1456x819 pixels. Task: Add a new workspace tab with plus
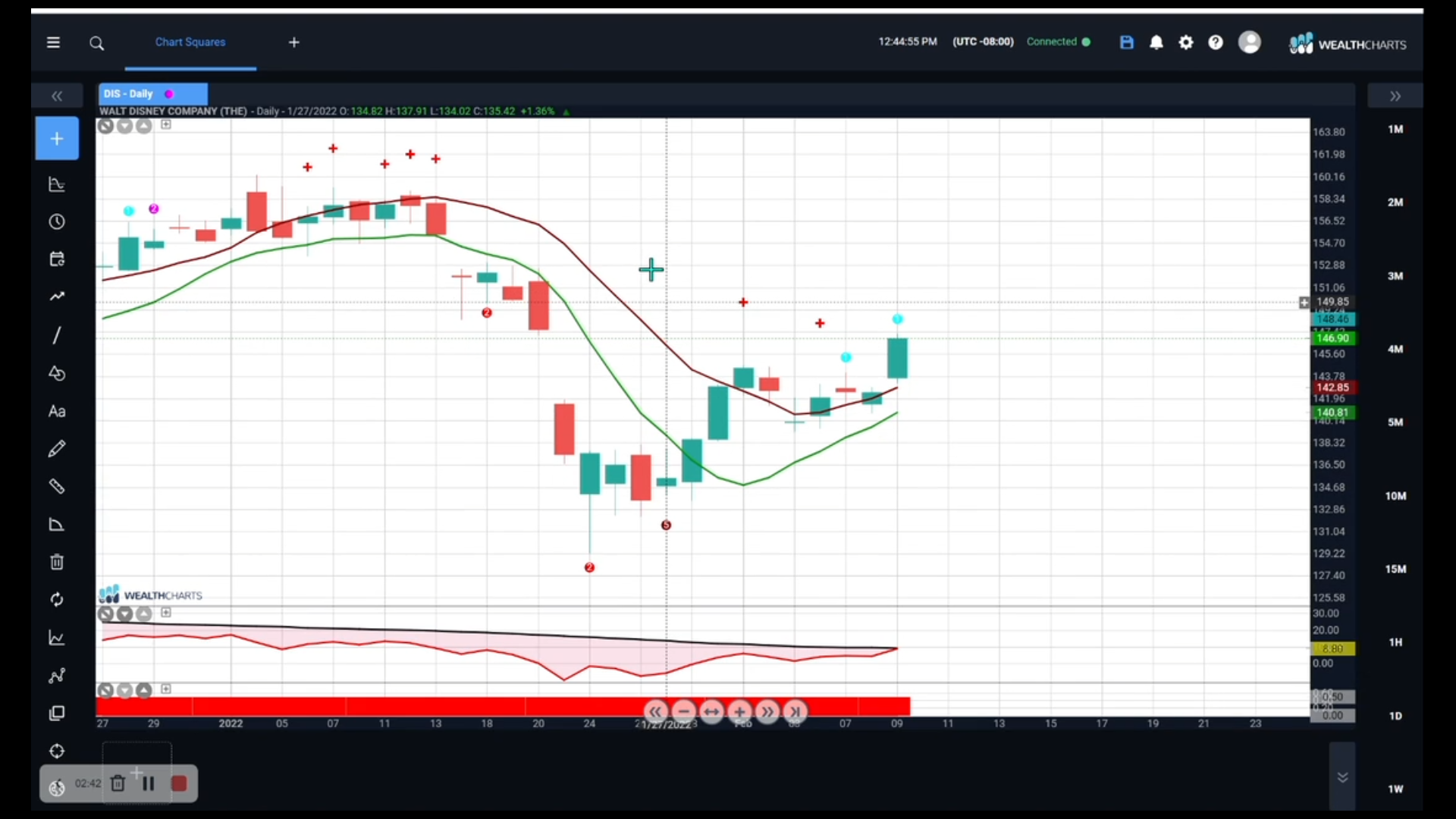(x=294, y=42)
